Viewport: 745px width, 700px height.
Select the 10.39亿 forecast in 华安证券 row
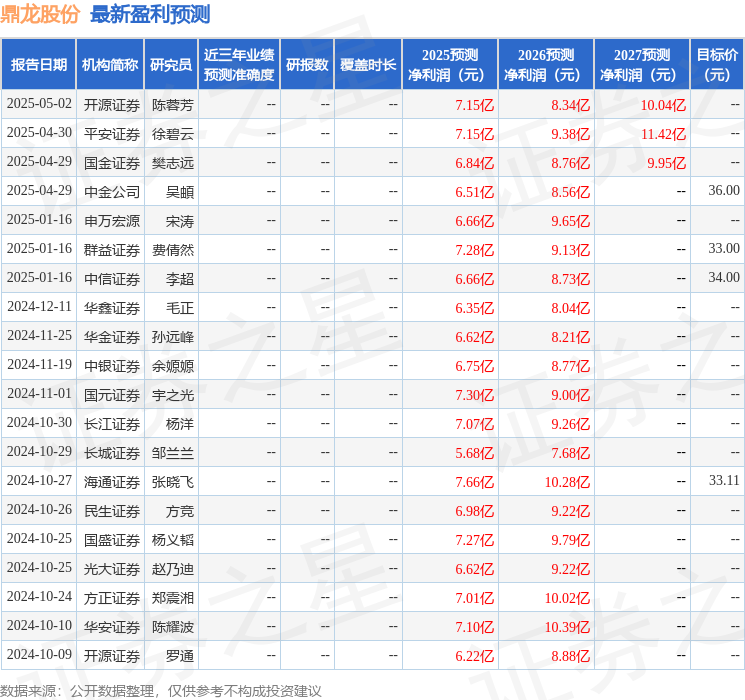[x=567, y=627]
